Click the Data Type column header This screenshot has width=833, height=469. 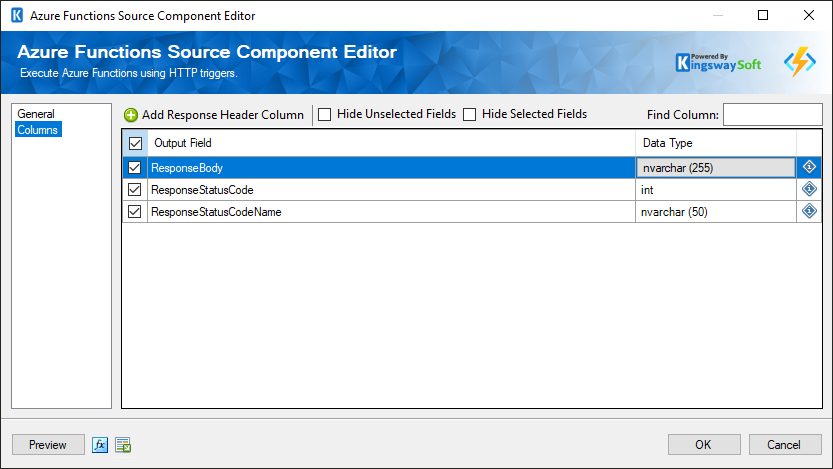716,143
